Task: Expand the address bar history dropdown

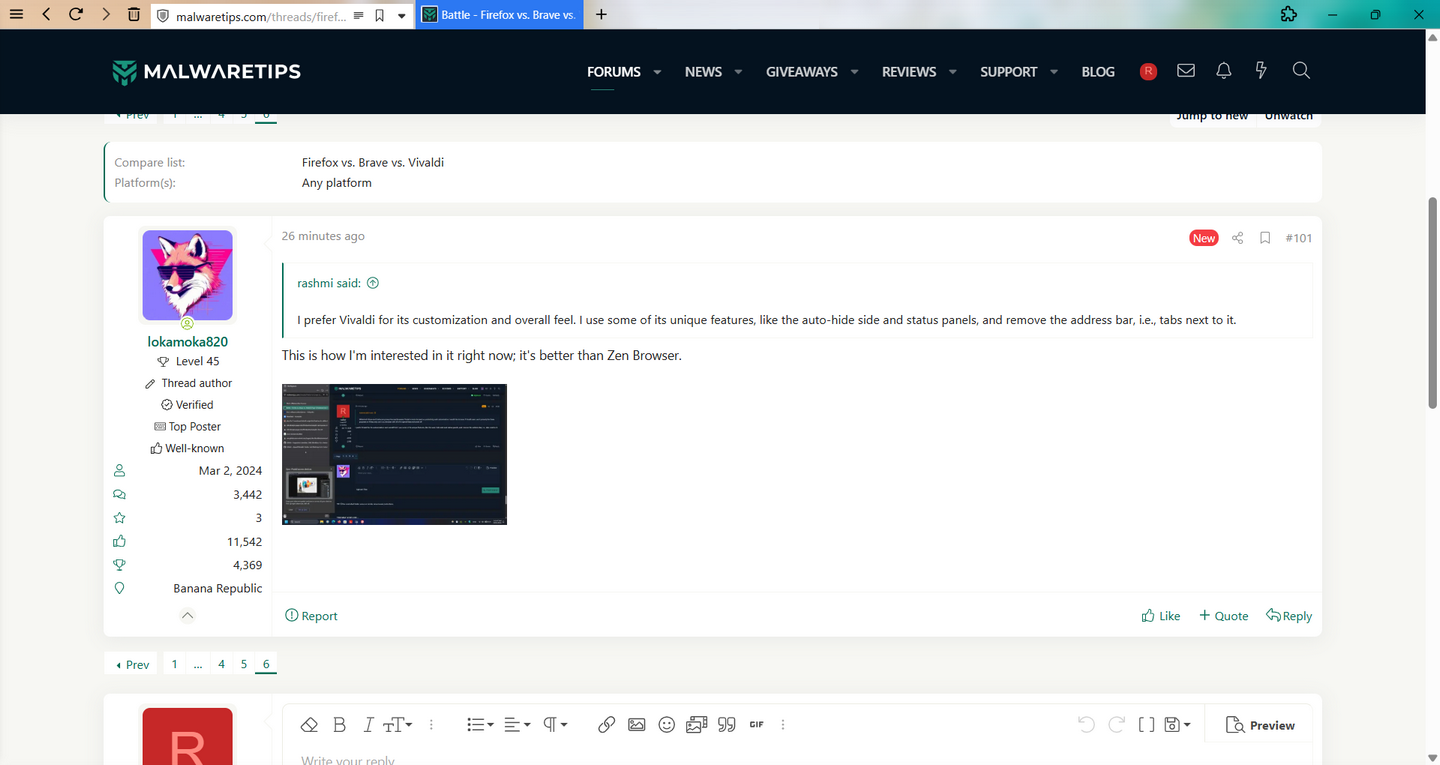Action: [402, 16]
